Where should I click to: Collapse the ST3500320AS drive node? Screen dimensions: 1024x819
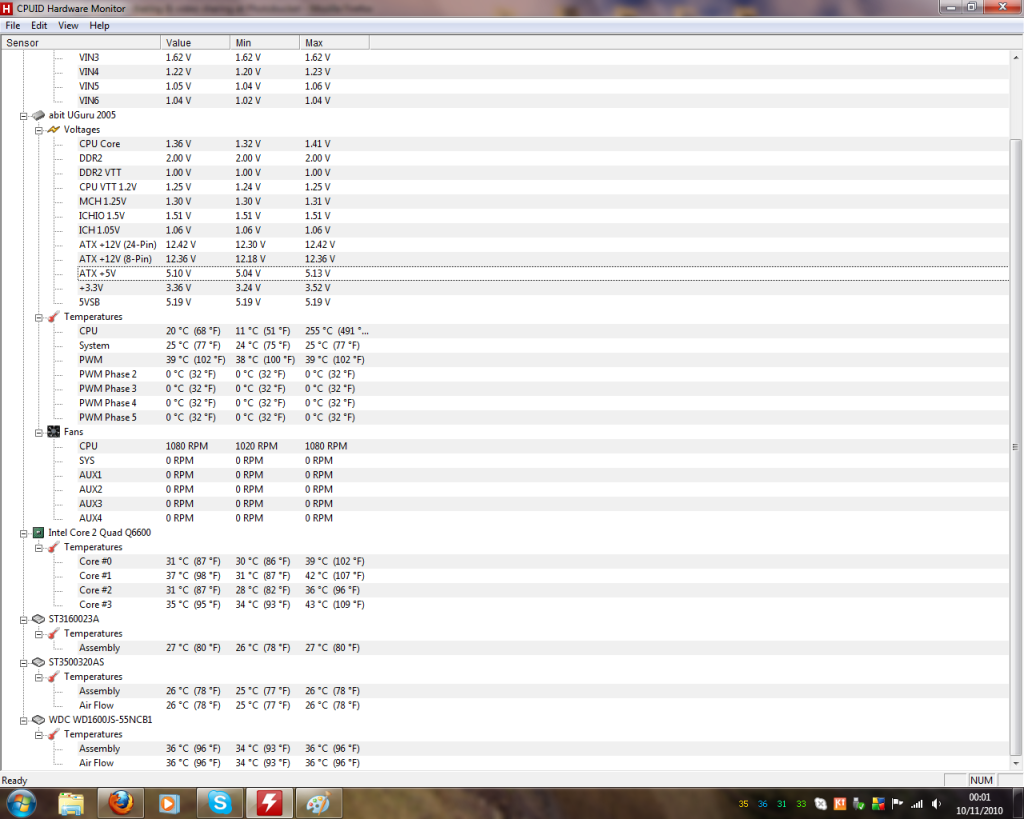point(24,662)
